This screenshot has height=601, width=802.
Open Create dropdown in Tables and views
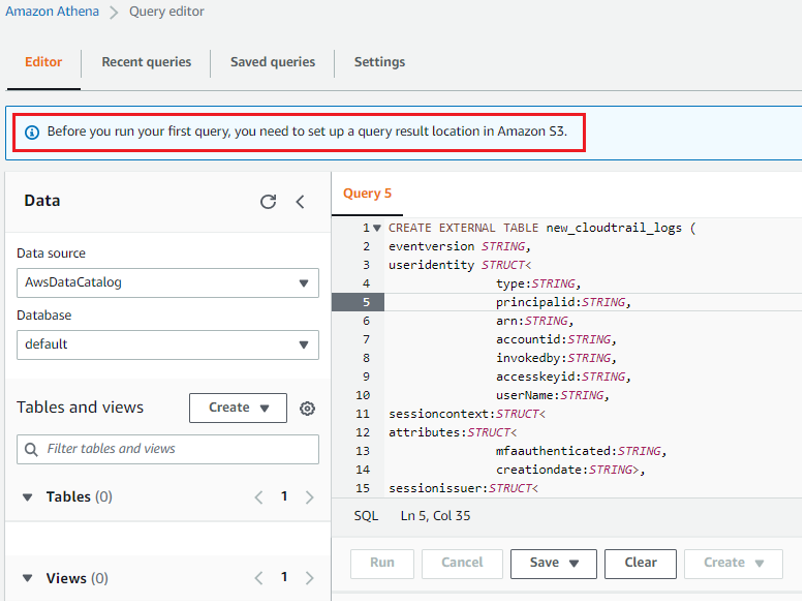[238, 408]
